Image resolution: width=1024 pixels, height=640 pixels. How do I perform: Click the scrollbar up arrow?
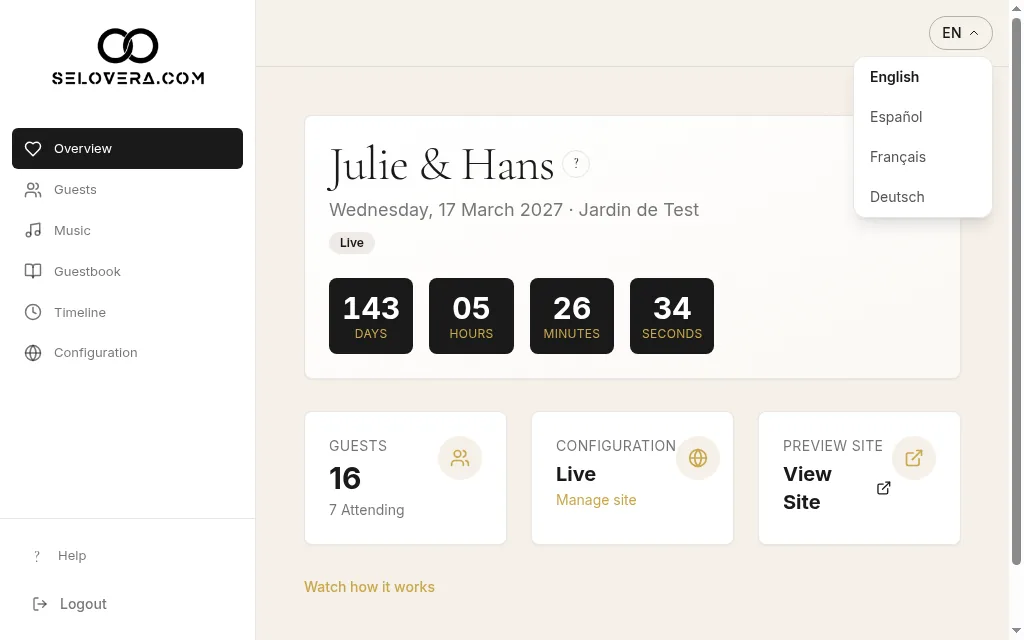[x=1016, y=7]
